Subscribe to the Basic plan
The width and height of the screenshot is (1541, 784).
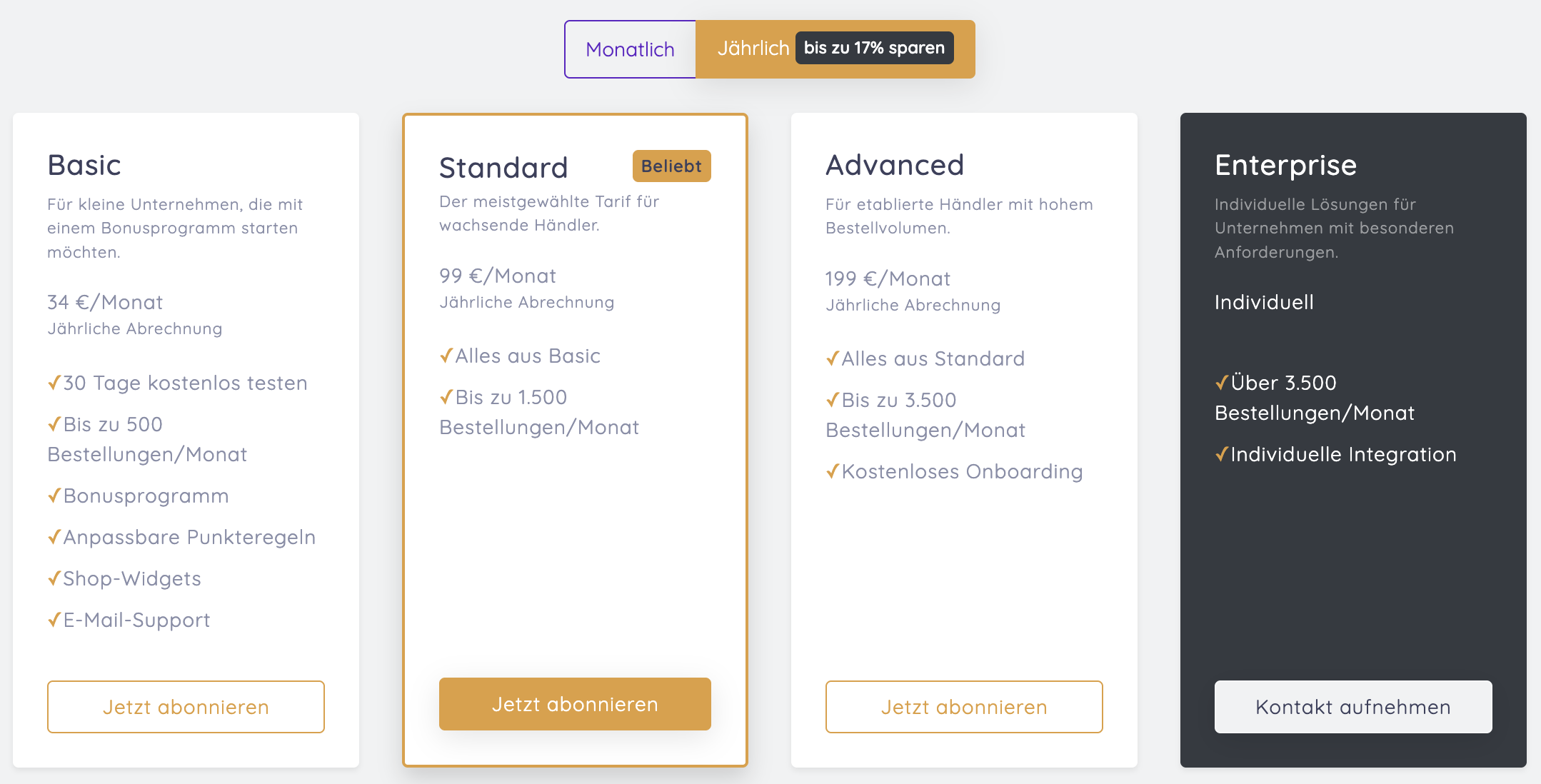(x=186, y=707)
